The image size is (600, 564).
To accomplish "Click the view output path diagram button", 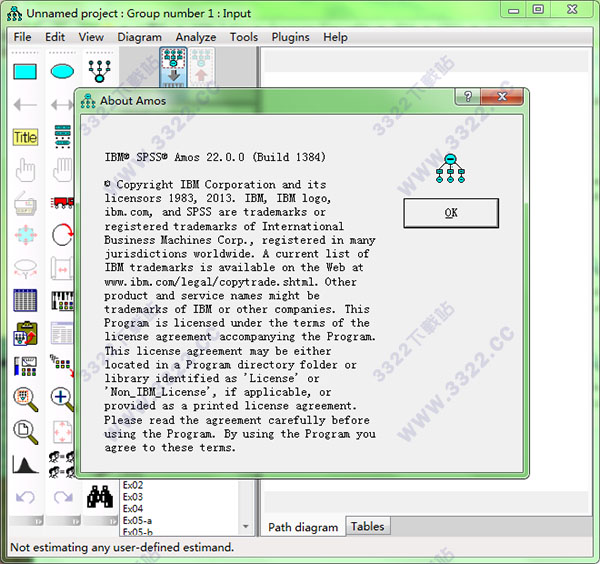I will 201,67.
